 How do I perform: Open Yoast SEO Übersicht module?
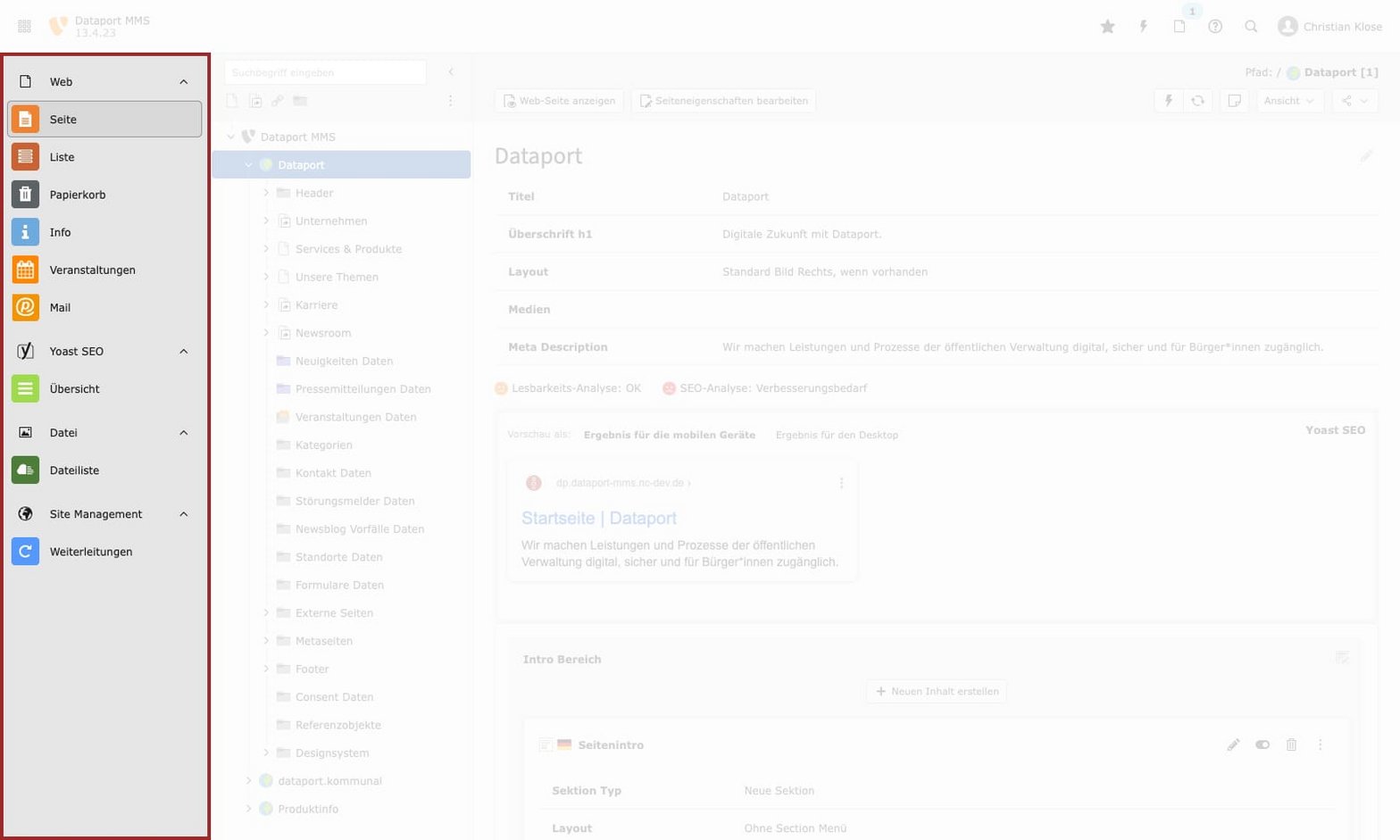[25, 389]
